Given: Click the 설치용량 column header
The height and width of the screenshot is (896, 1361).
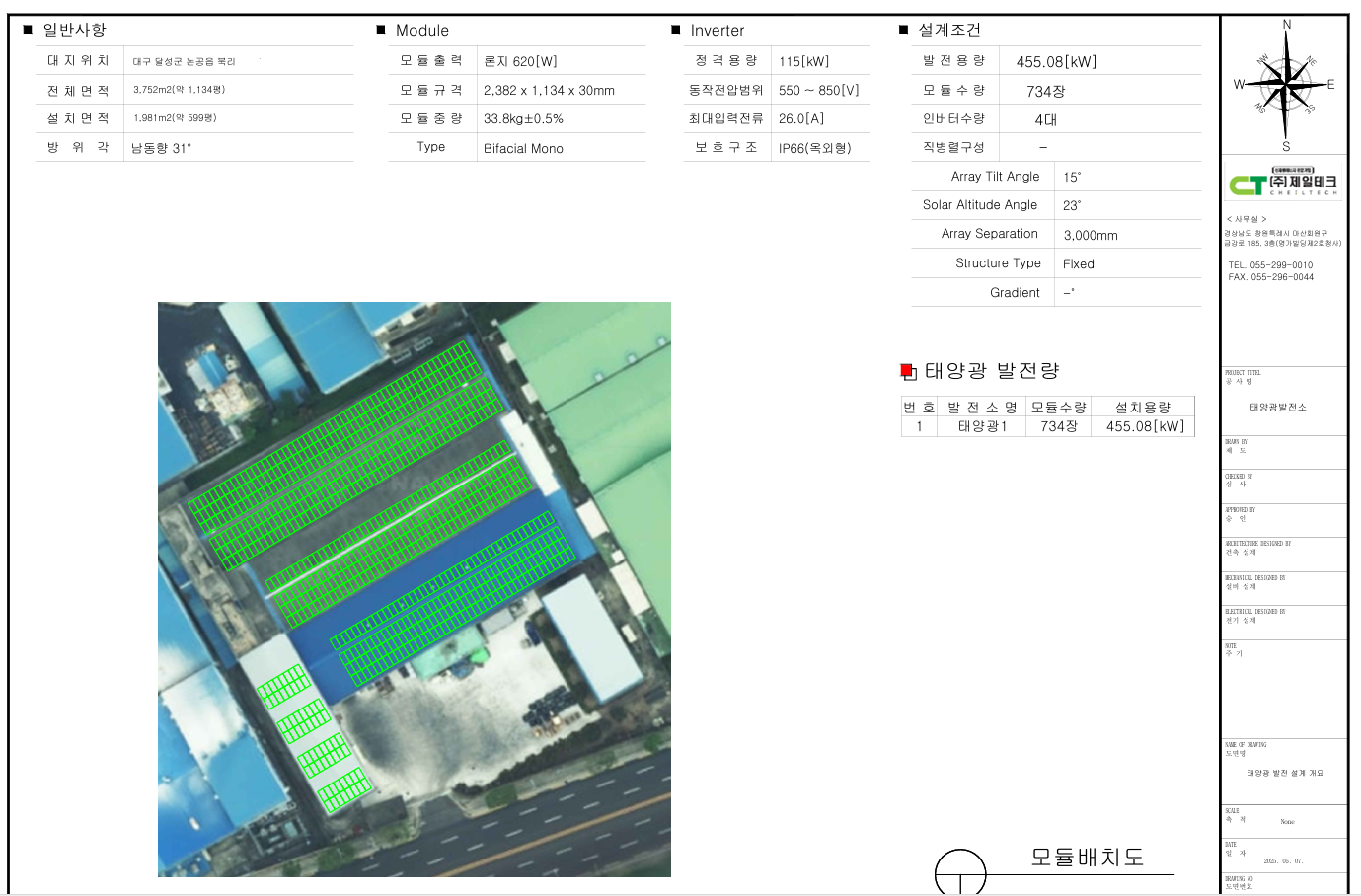Looking at the screenshot, I should tap(1143, 407).
